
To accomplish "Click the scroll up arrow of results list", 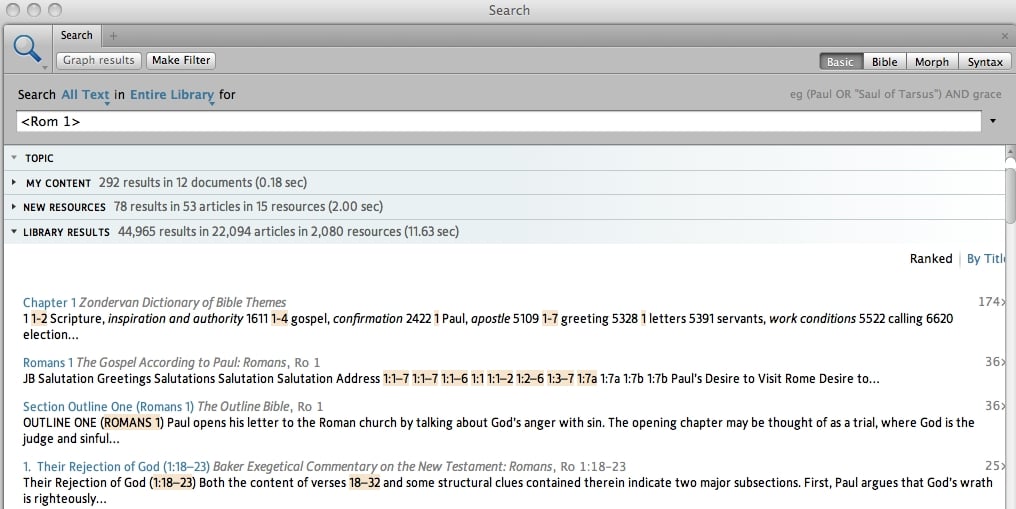I will tap(1010, 152).
